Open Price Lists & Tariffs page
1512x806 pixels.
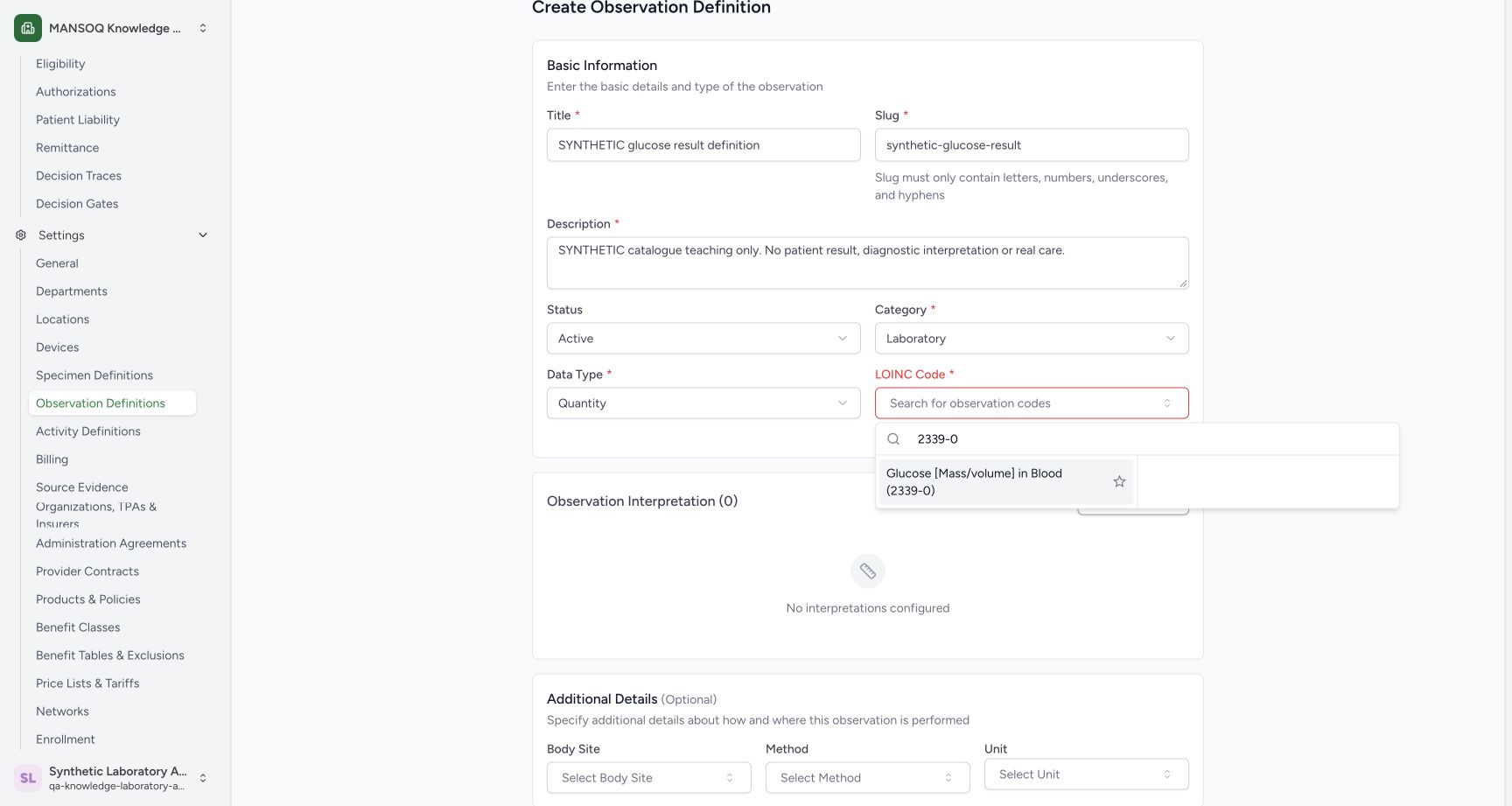tap(87, 683)
